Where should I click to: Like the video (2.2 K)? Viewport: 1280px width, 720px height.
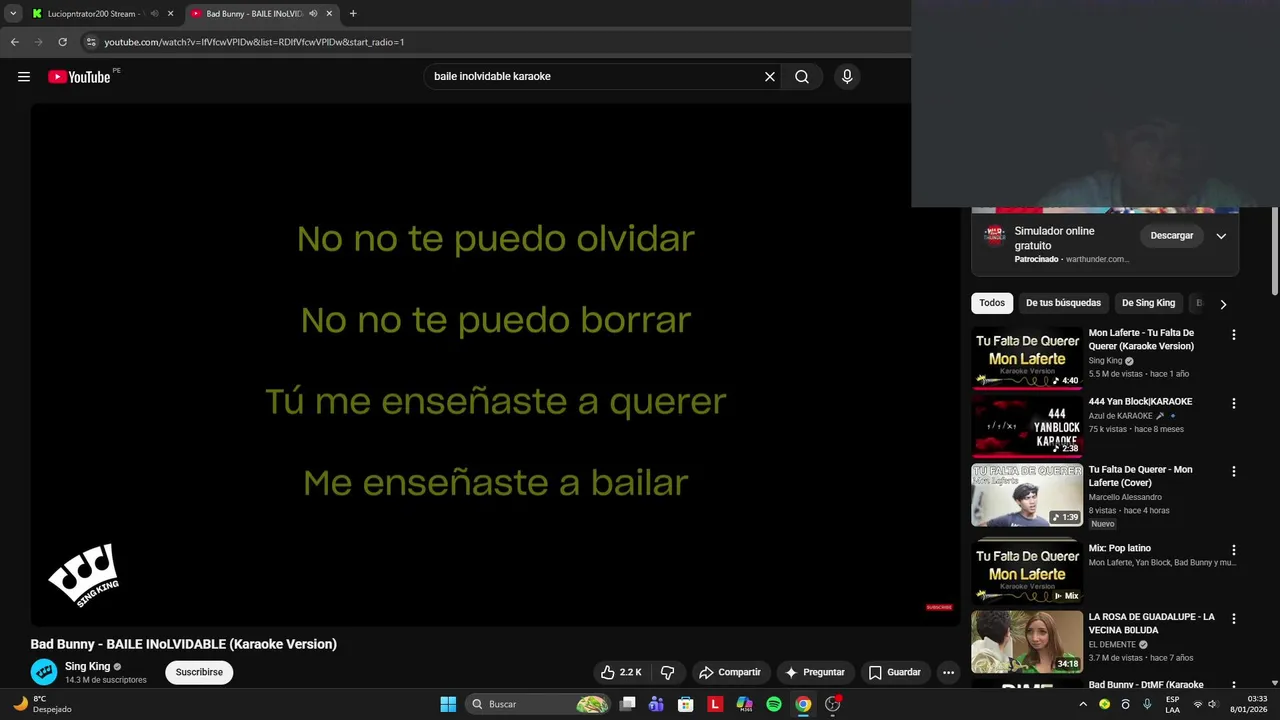[x=621, y=673]
